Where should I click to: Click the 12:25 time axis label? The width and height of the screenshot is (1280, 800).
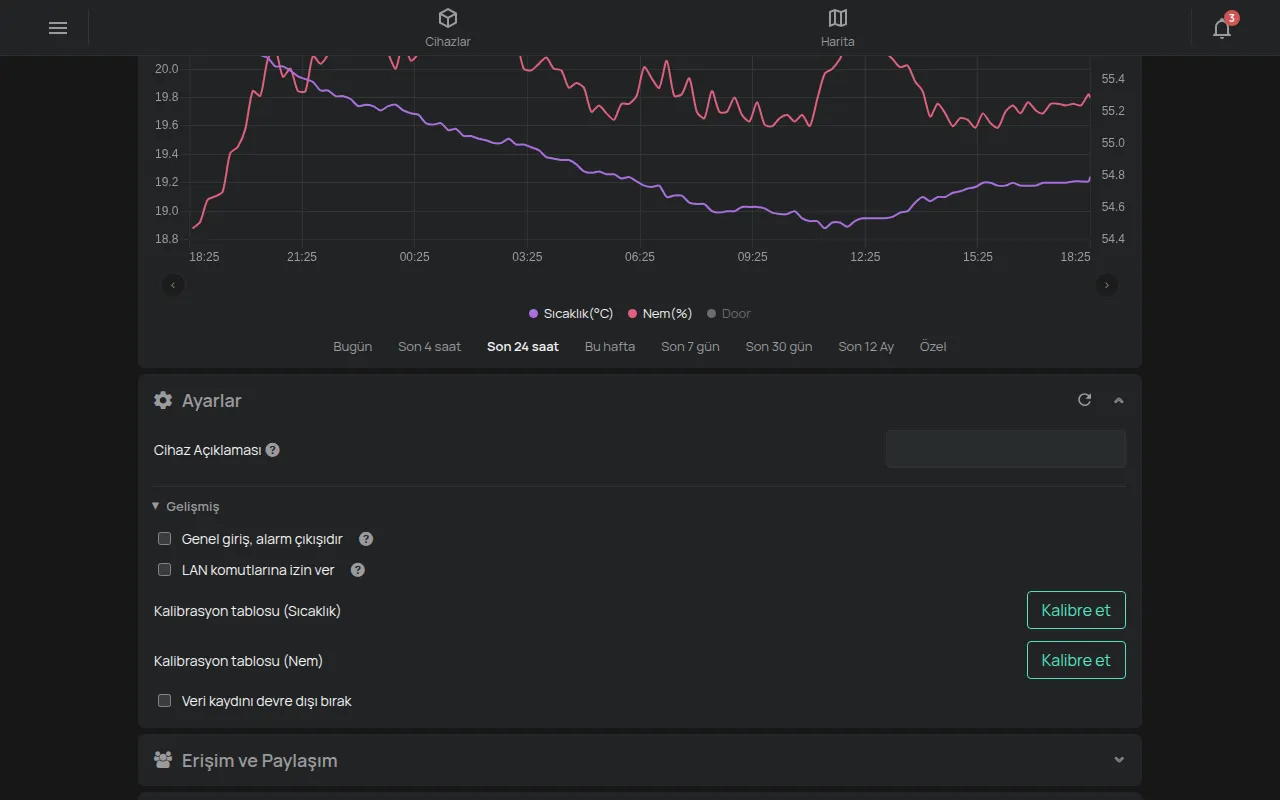point(865,257)
